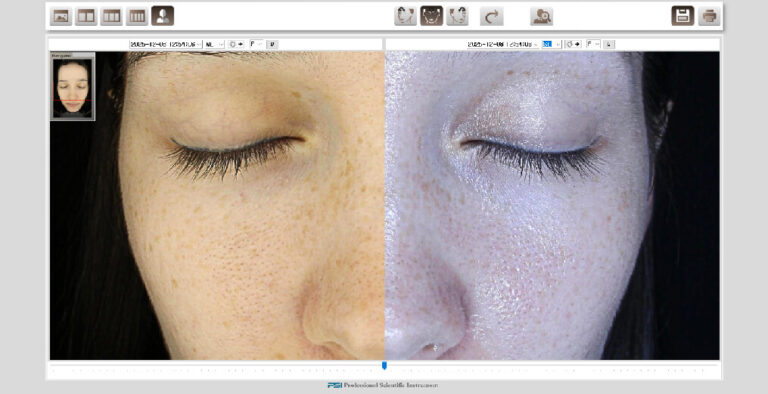
Task: Show the front face view
Action: click(x=432, y=16)
